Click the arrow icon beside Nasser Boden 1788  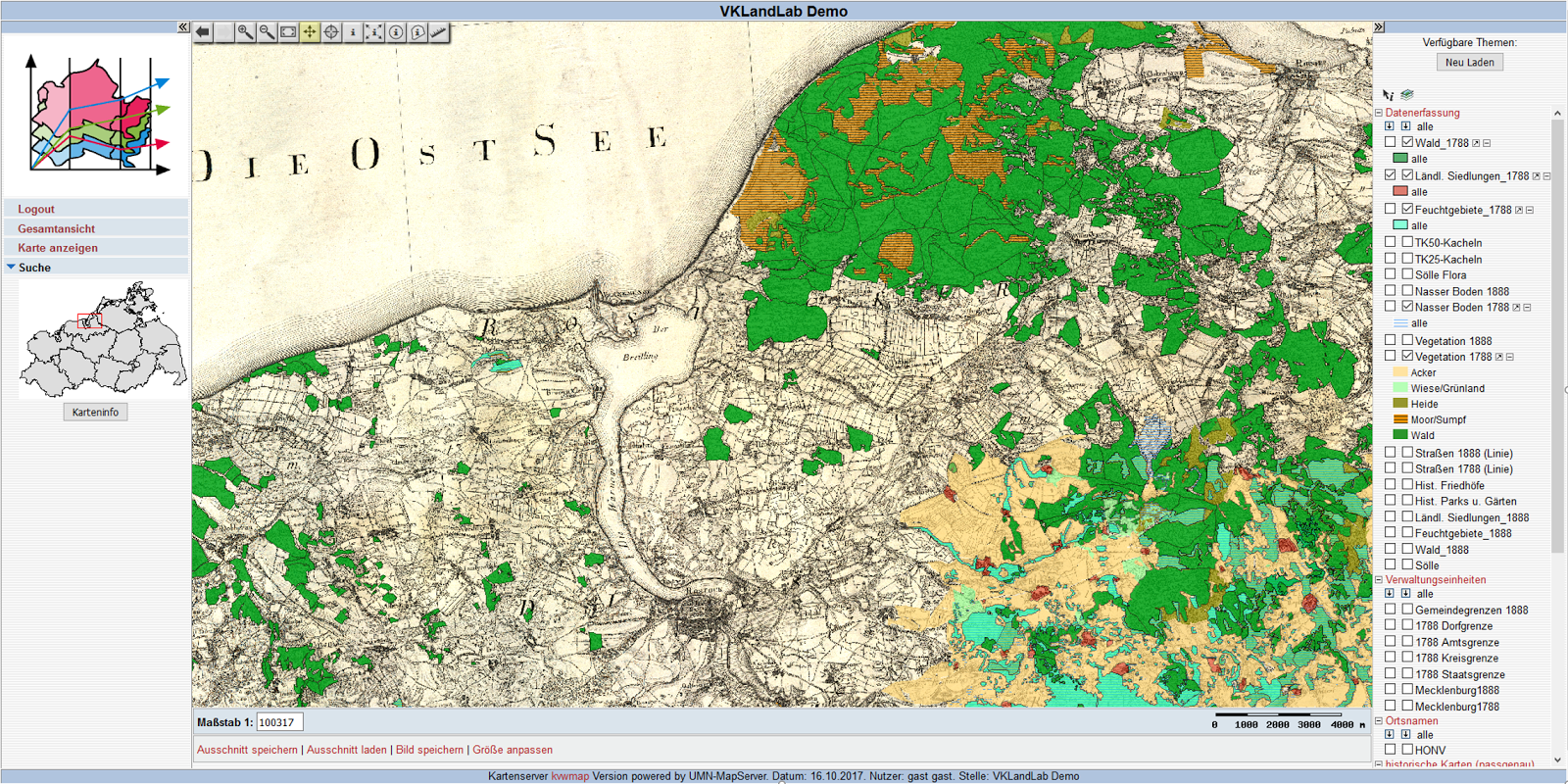point(1517,308)
